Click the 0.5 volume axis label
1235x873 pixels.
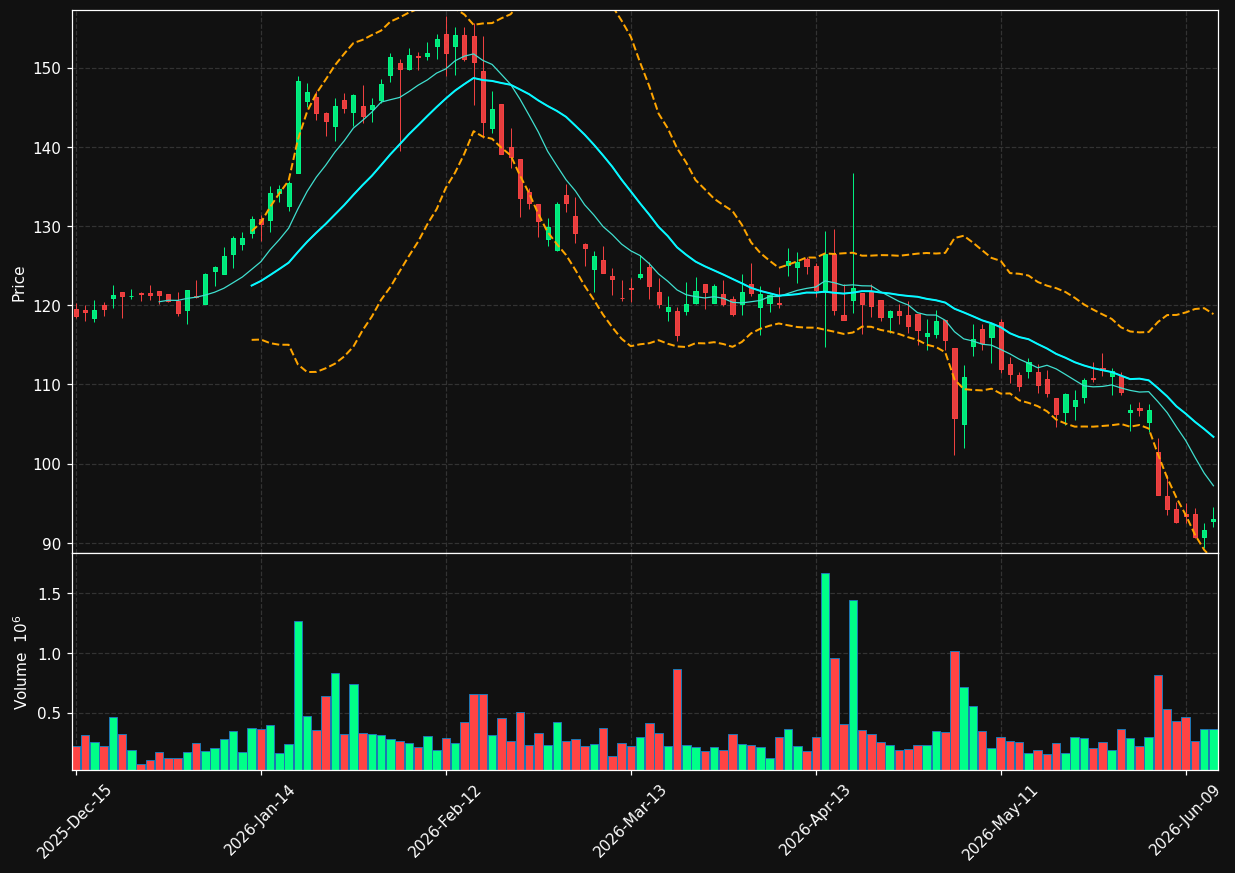(x=52, y=713)
